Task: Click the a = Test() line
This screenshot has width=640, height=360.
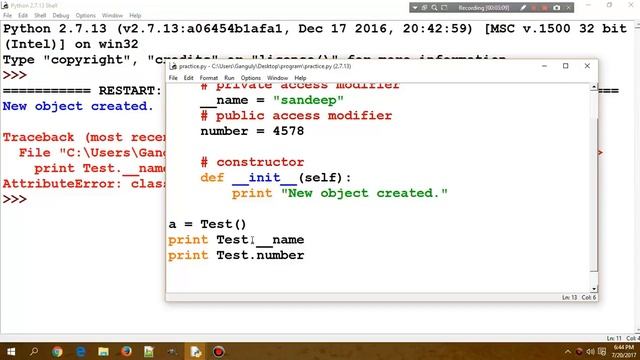Action: (x=207, y=224)
